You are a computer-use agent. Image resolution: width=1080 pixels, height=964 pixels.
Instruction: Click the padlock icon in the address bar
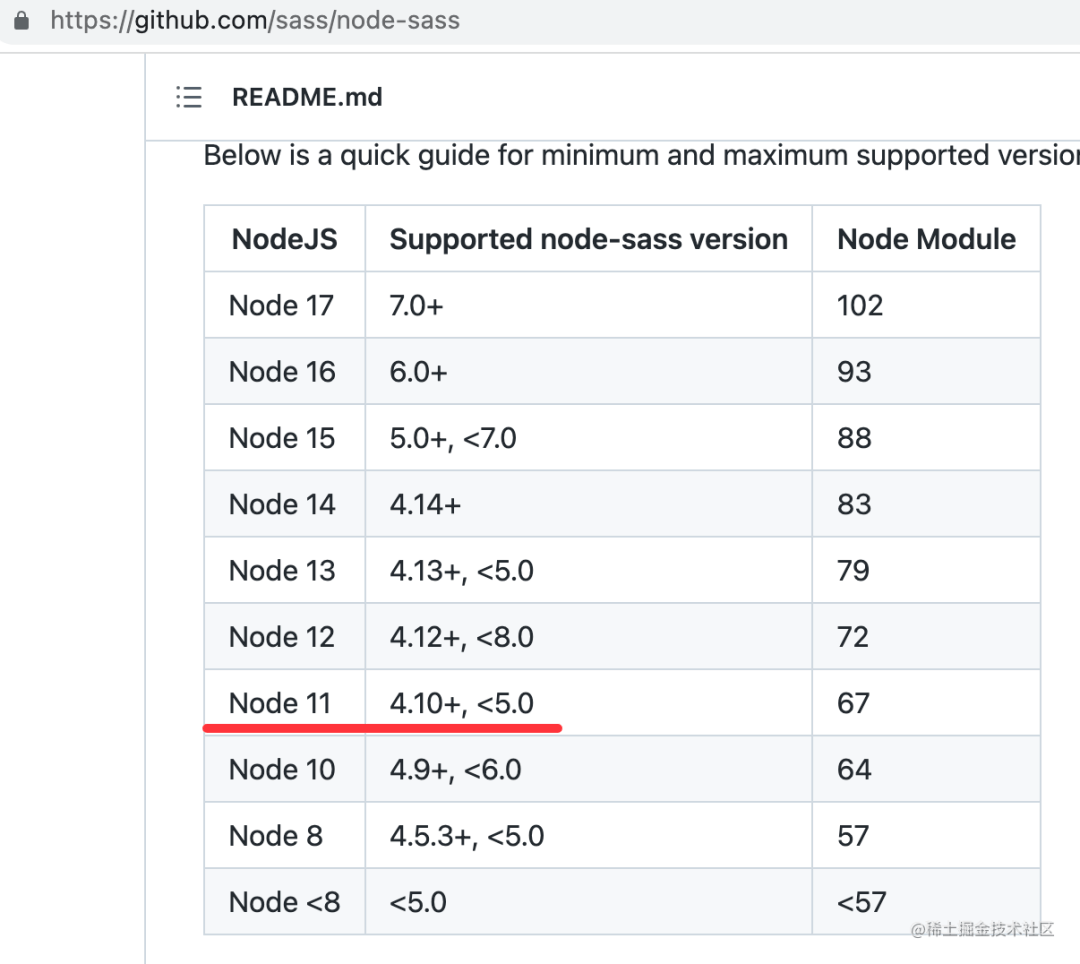click(x=21, y=20)
